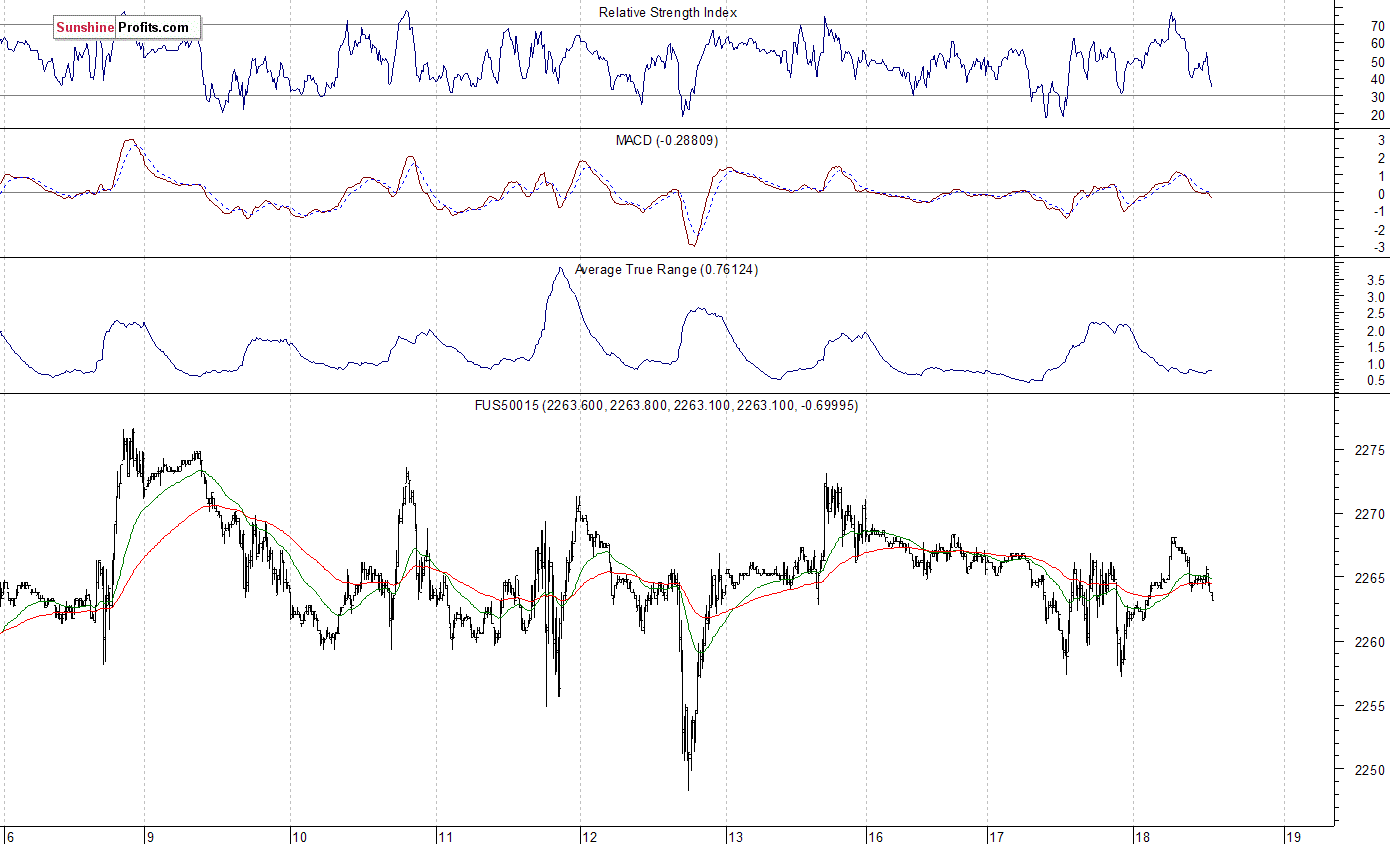1390x844 pixels.
Task: Click the date label 12 on the time axis
Action: click(x=590, y=836)
